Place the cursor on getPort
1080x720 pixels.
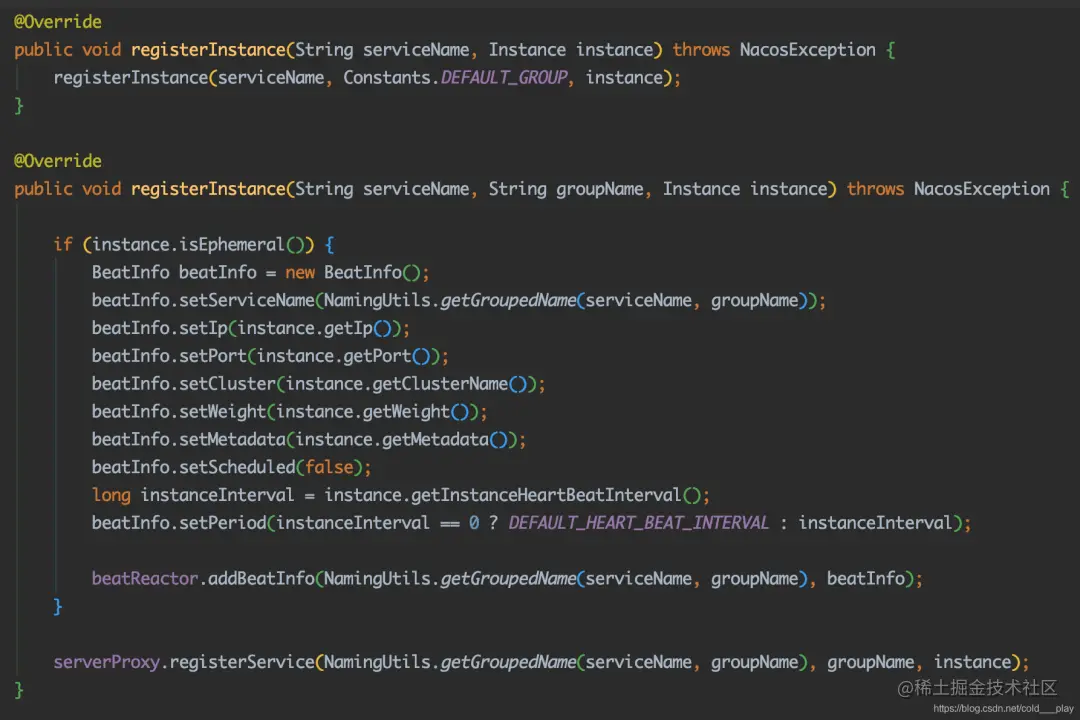(x=377, y=356)
